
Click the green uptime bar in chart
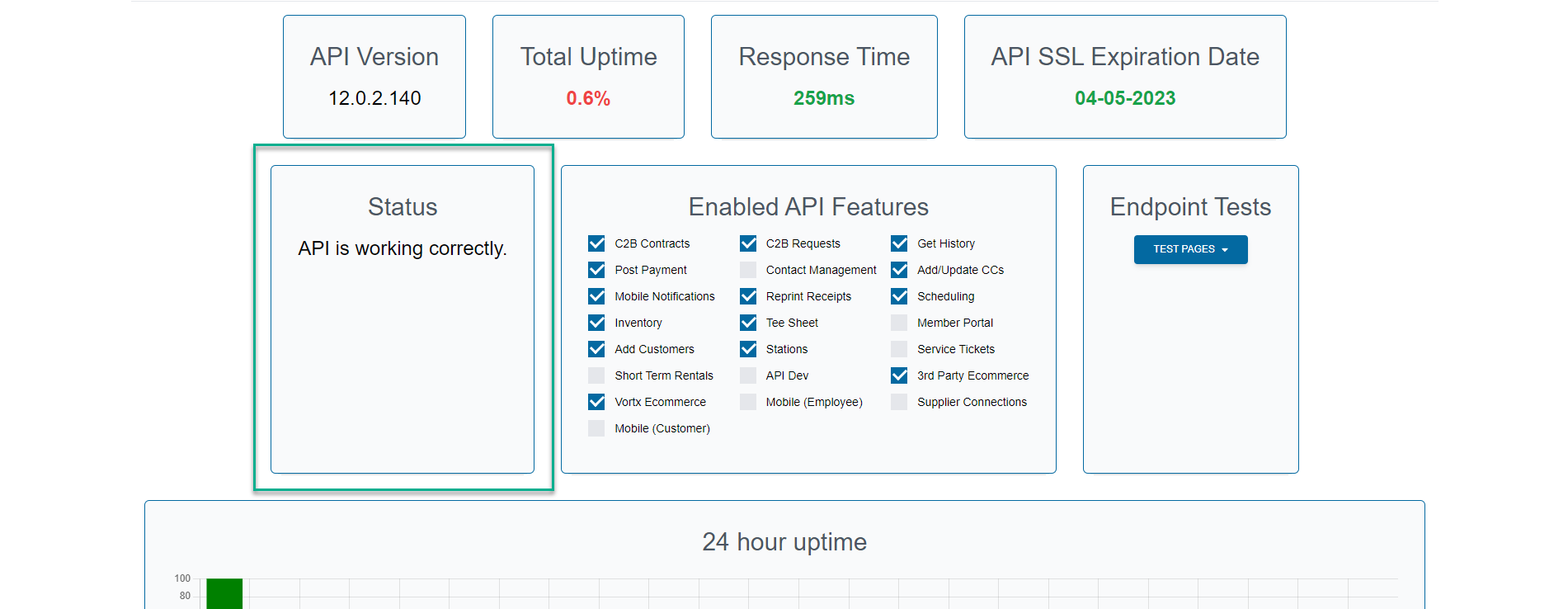[224, 593]
